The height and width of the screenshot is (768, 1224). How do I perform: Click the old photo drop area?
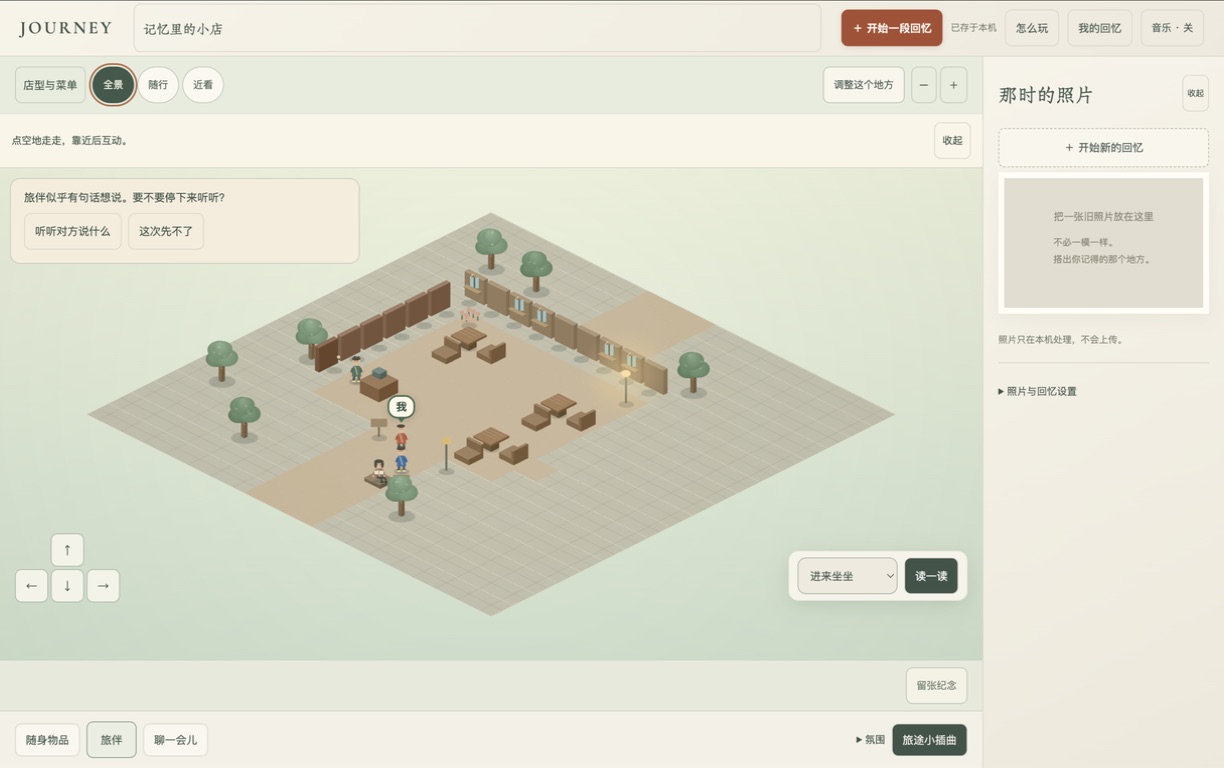[1103, 243]
